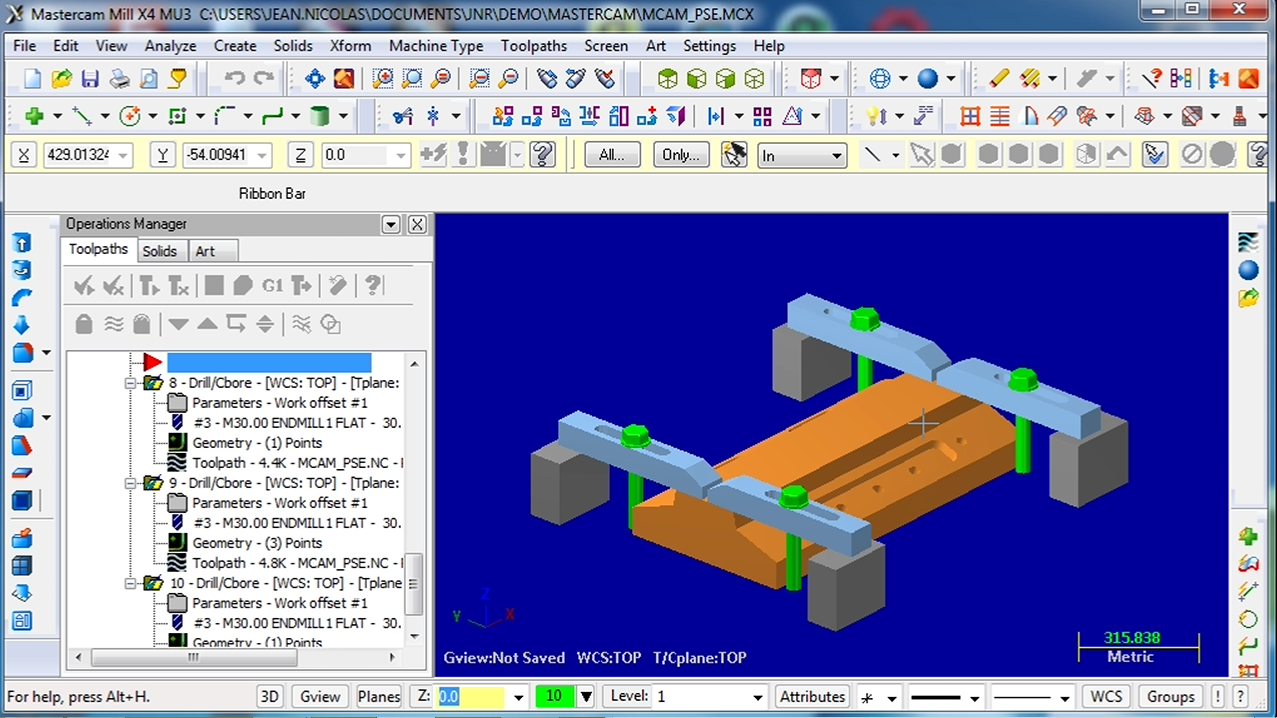Toggle the Y coordinate lock button
Viewport: 1277px width, 718px height.
[x=162, y=155]
